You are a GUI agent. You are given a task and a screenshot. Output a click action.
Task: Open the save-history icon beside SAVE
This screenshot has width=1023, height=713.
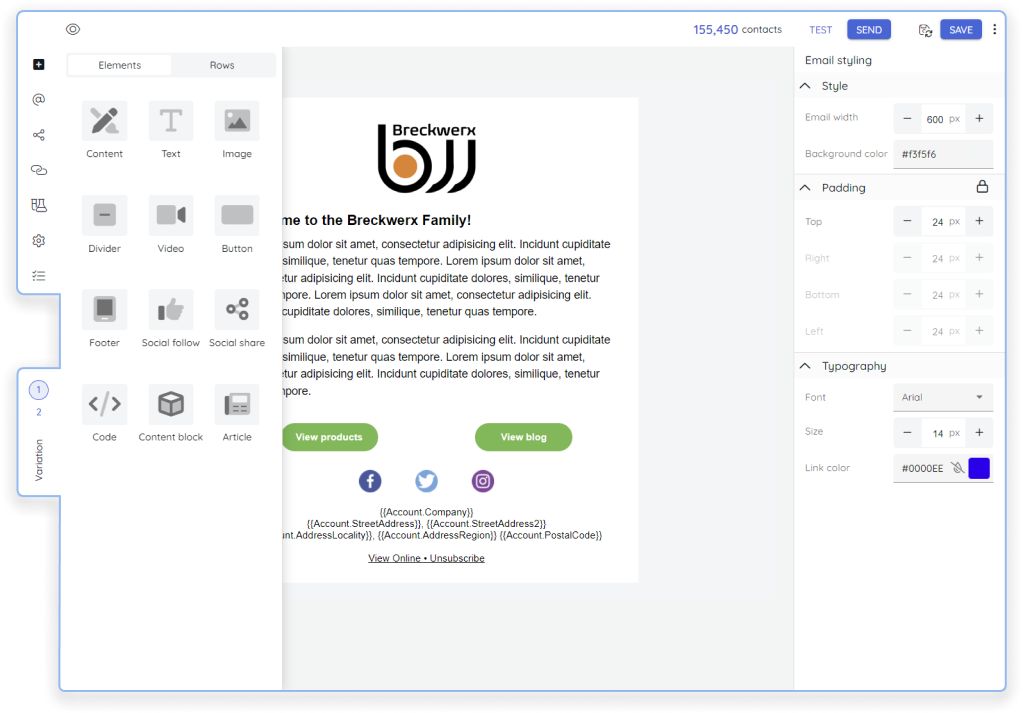tap(925, 30)
